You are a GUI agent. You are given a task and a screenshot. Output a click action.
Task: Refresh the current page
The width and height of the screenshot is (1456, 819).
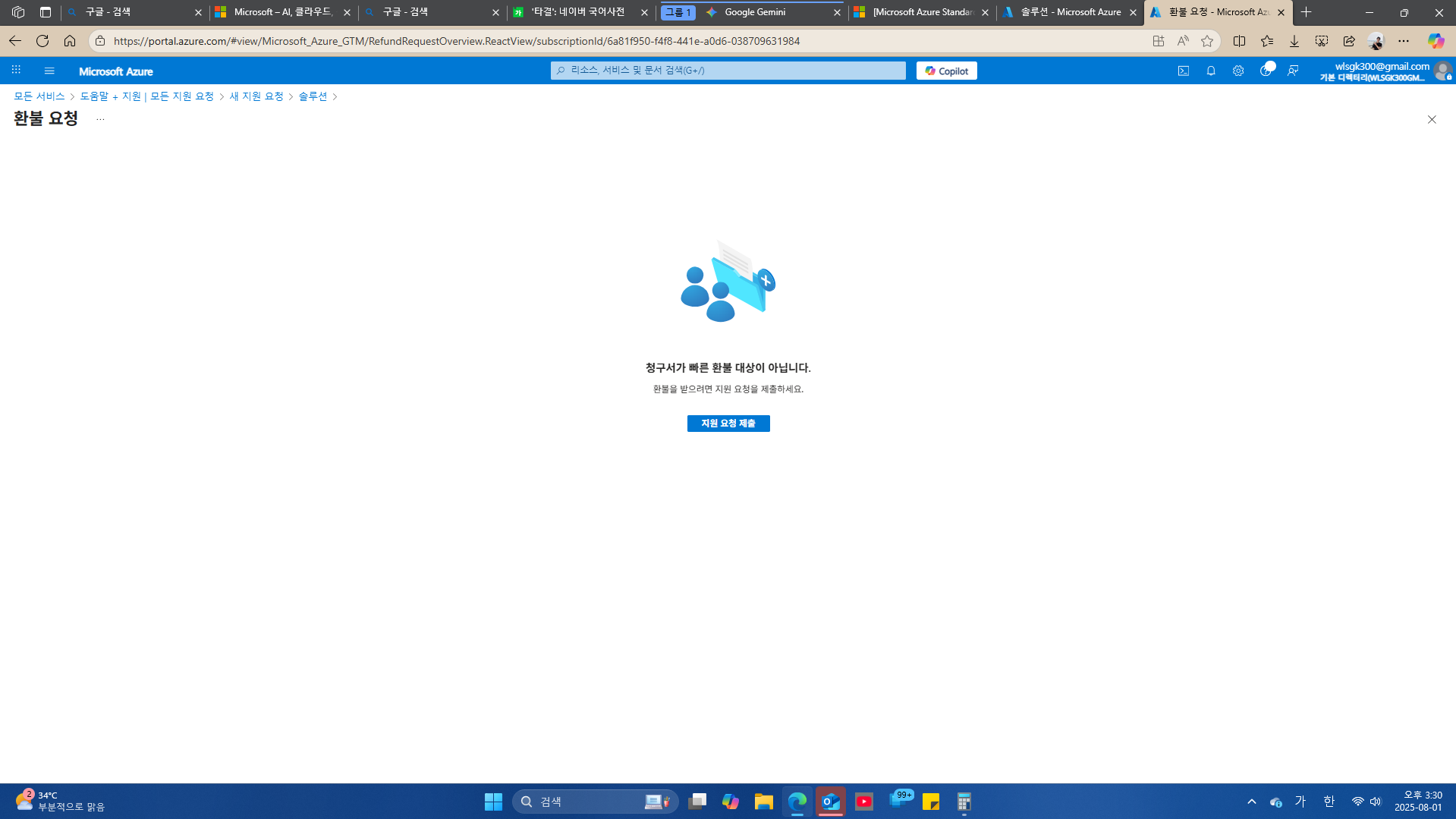(42, 41)
